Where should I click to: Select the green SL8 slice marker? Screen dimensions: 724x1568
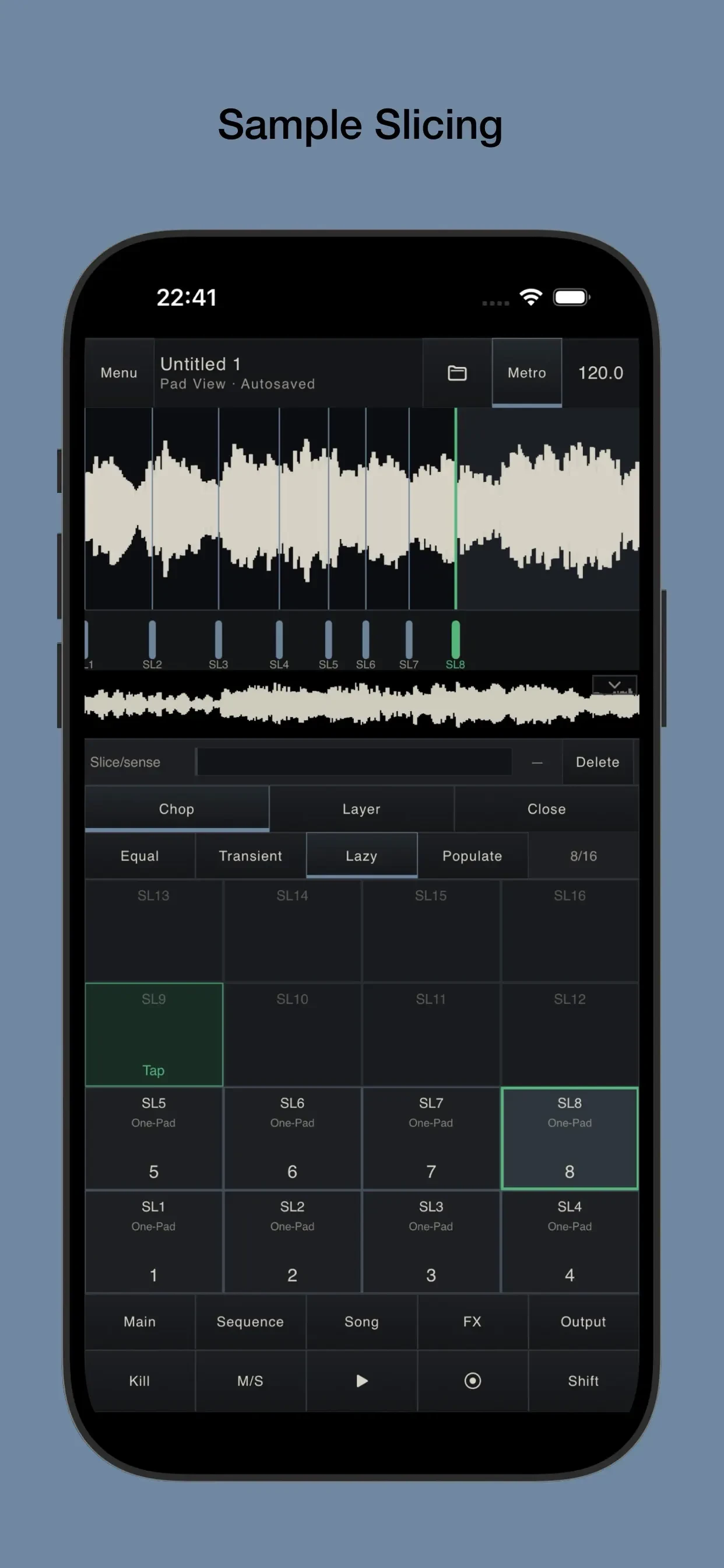pos(456,639)
